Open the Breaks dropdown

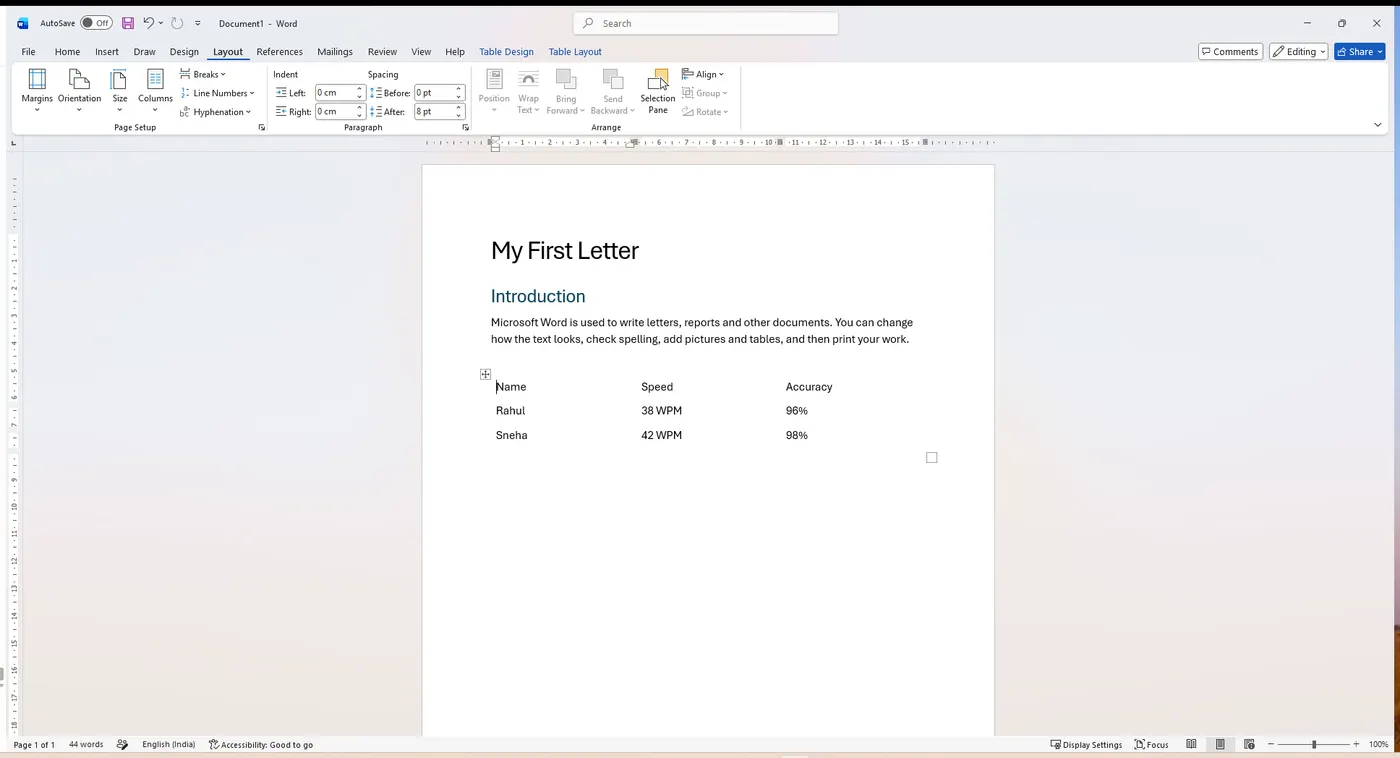pos(203,74)
